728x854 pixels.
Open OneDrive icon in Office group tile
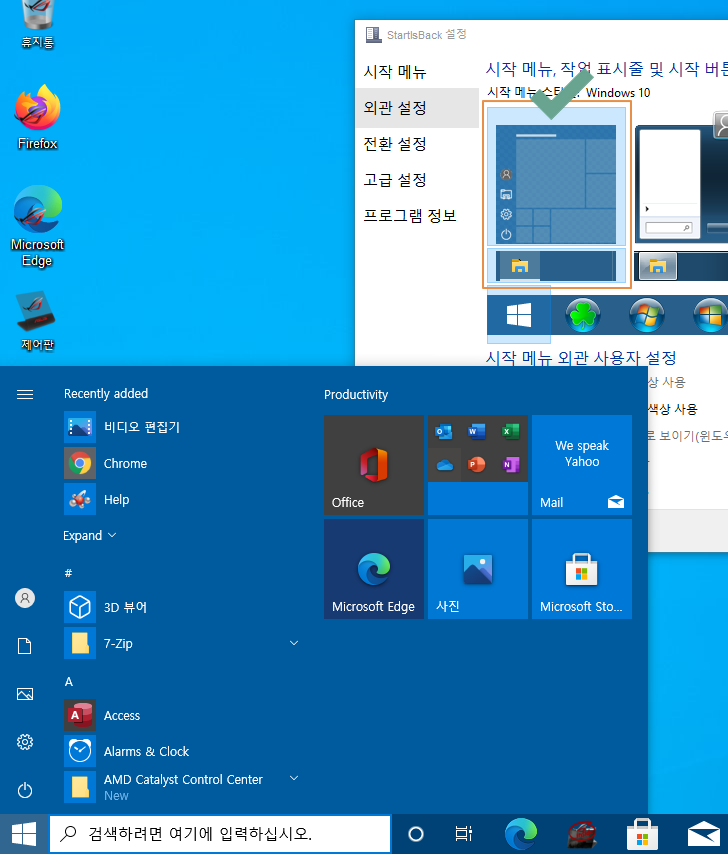coord(444,465)
